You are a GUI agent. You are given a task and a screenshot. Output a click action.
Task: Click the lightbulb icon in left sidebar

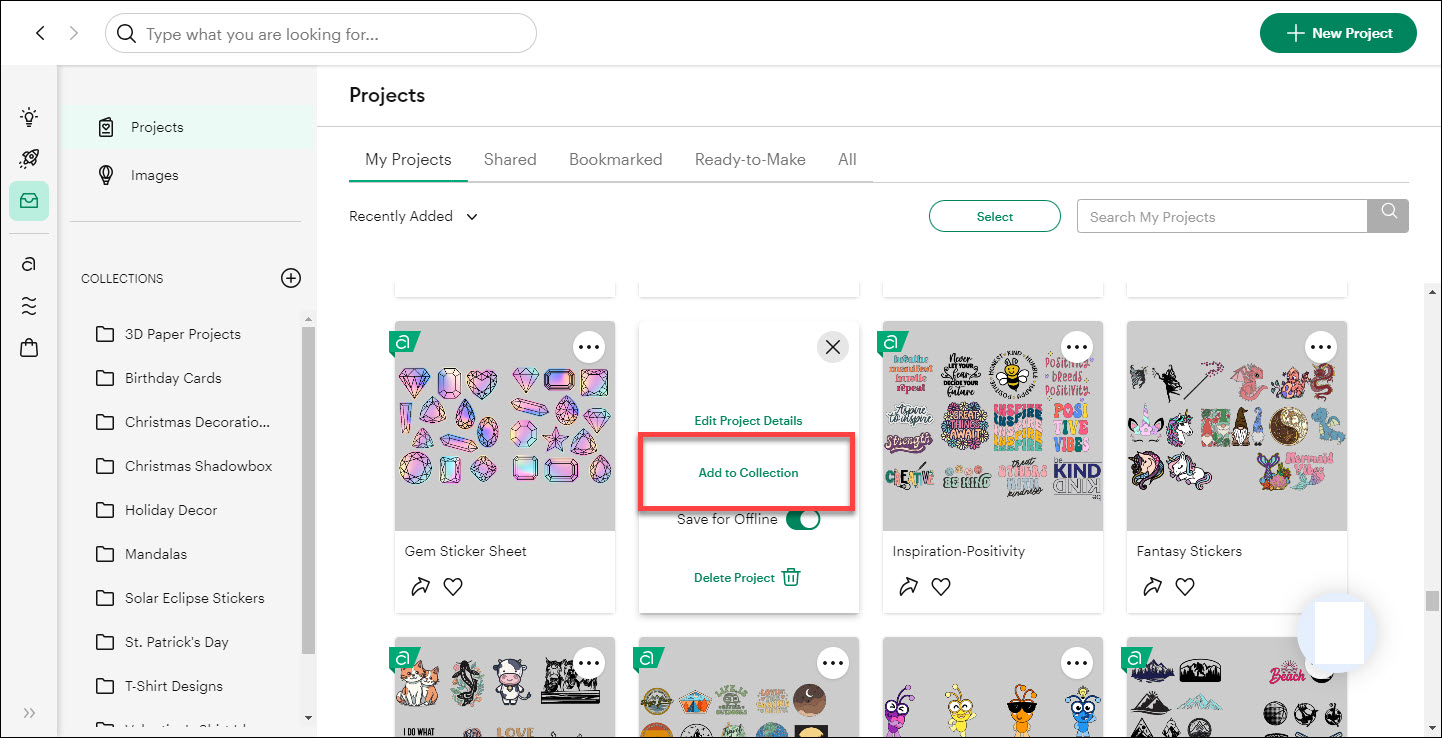point(29,117)
